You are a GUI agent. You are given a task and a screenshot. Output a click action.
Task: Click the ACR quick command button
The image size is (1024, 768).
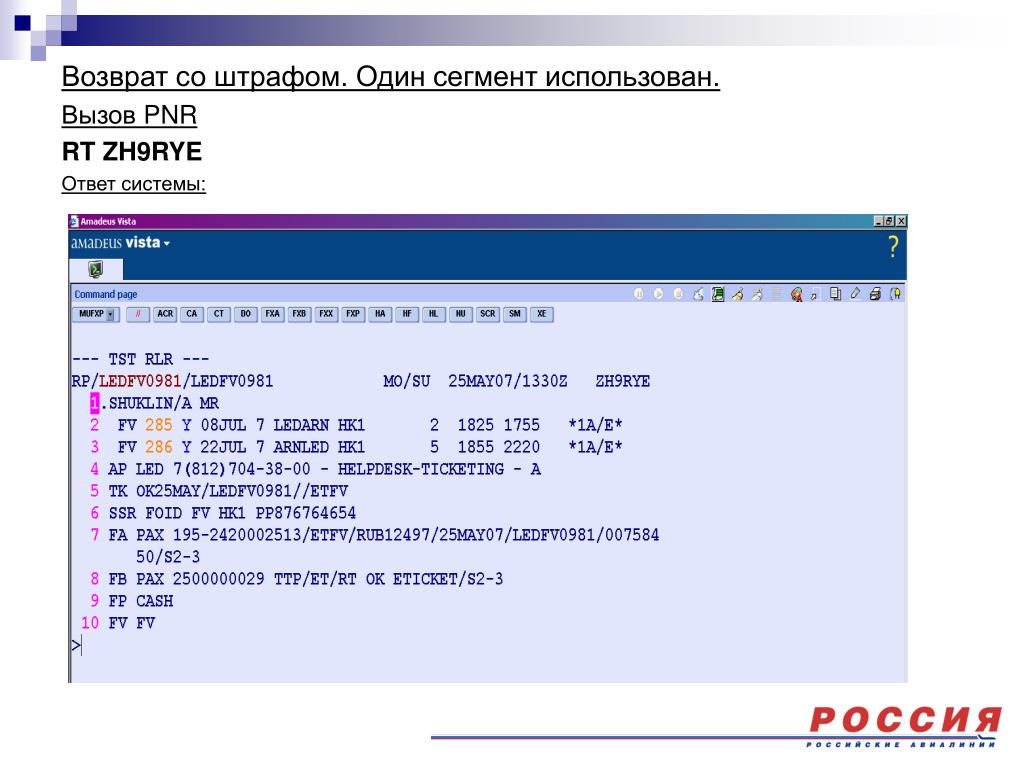pos(165,314)
